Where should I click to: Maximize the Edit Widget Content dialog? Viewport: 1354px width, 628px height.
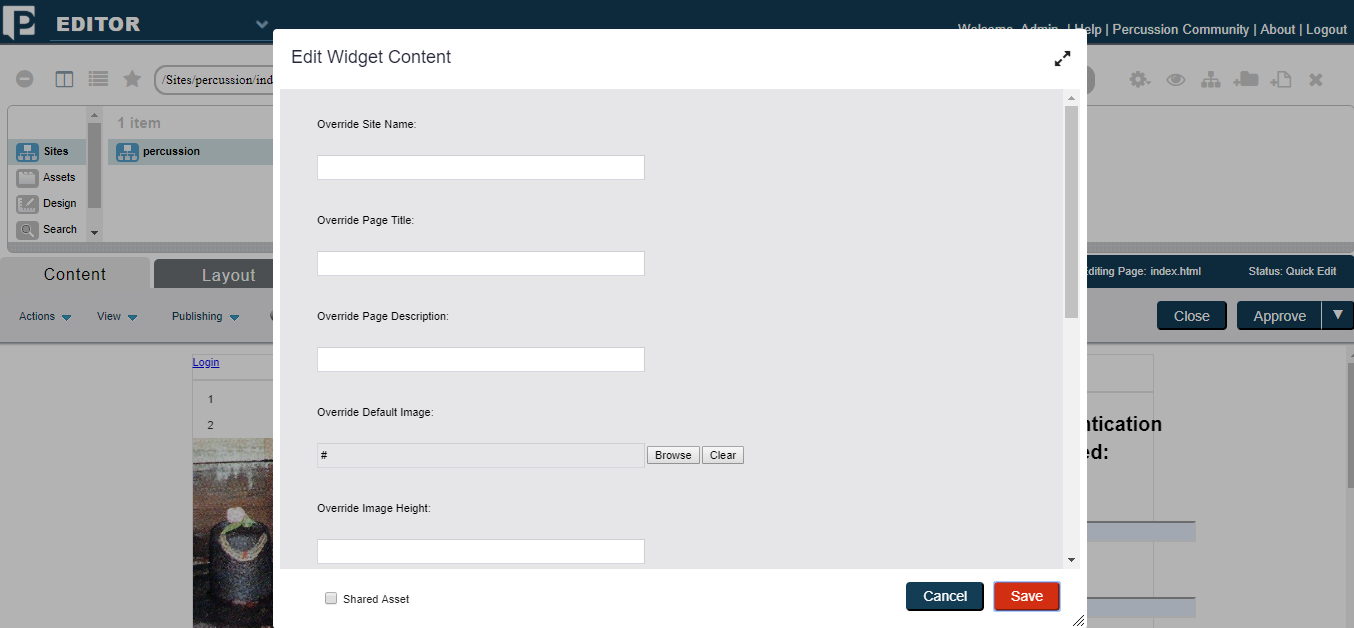coord(1062,59)
